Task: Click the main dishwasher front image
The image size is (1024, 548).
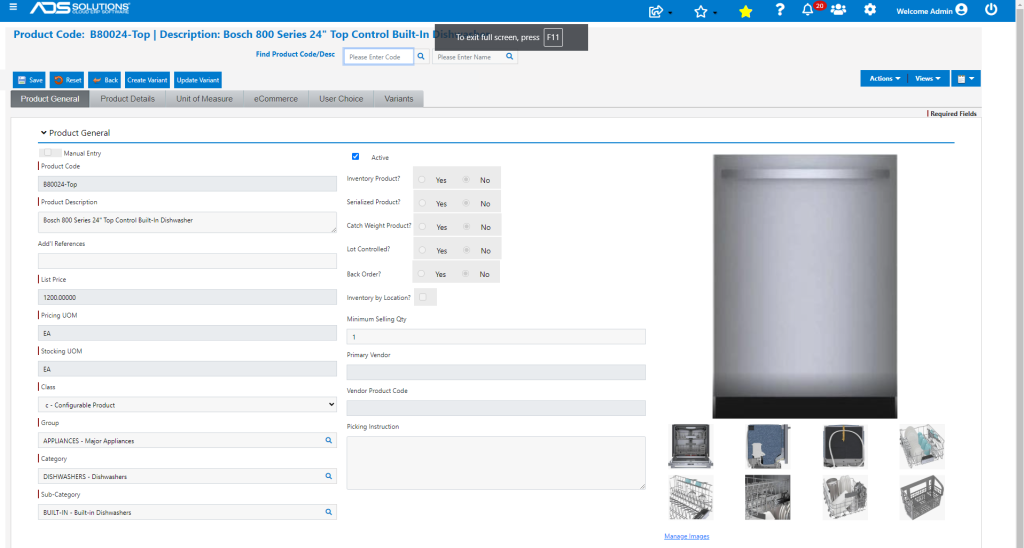Action: click(805, 286)
